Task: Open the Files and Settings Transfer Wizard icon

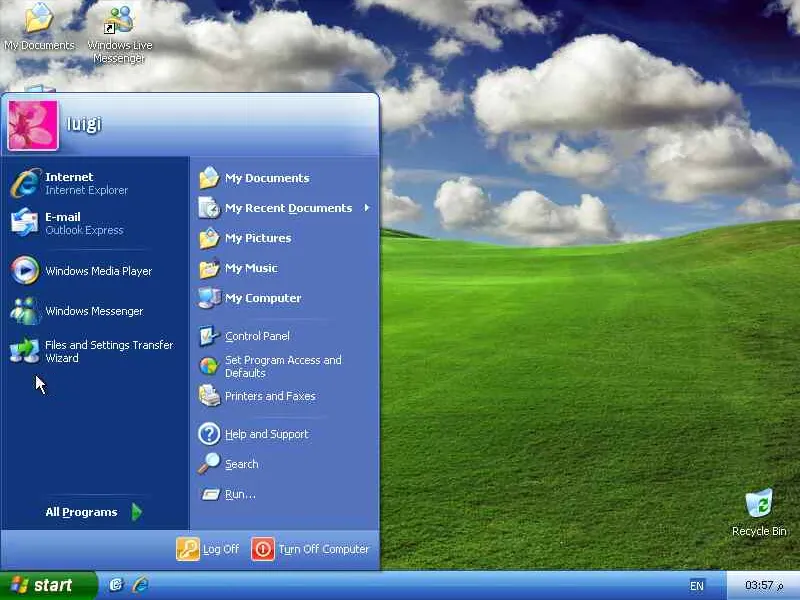Action: click(x=24, y=351)
